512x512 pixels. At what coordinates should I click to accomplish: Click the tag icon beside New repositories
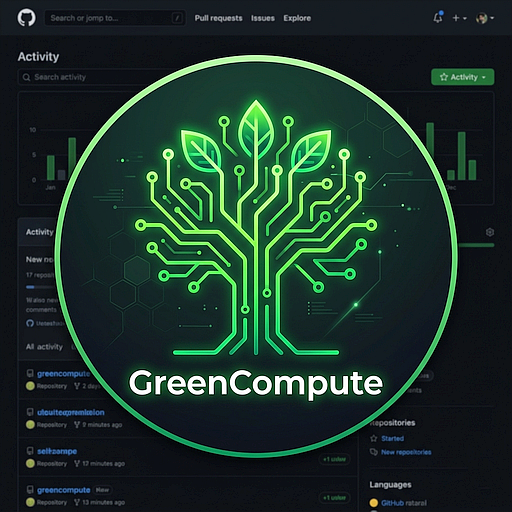tap(374, 452)
